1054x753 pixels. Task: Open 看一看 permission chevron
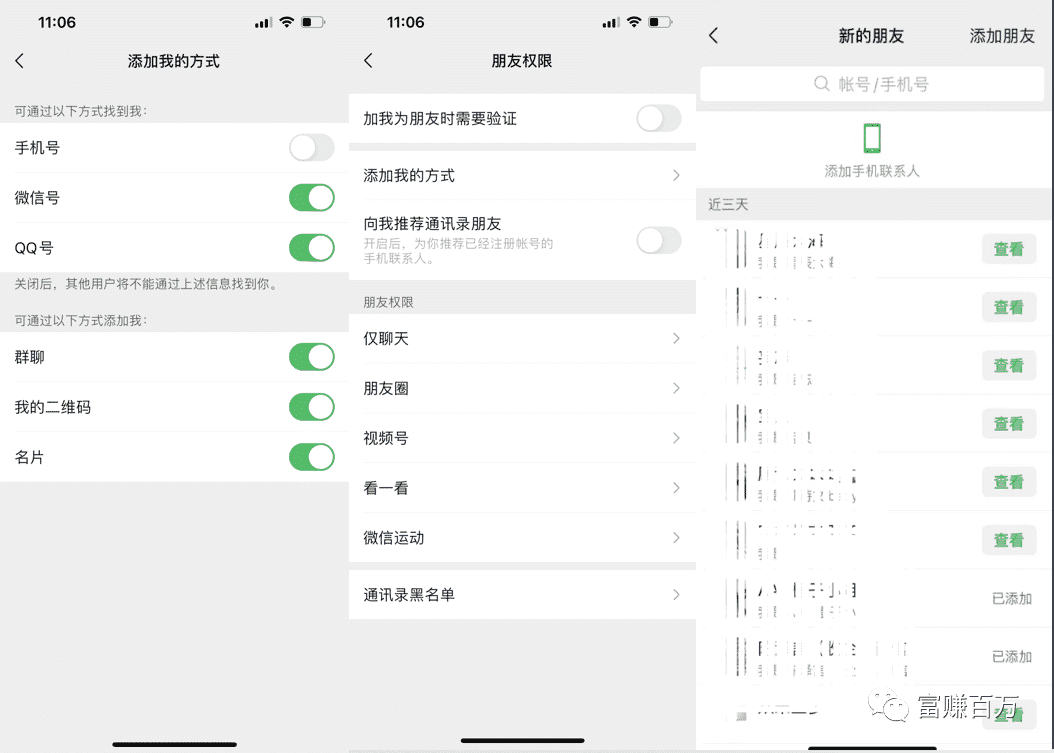(x=676, y=487)
